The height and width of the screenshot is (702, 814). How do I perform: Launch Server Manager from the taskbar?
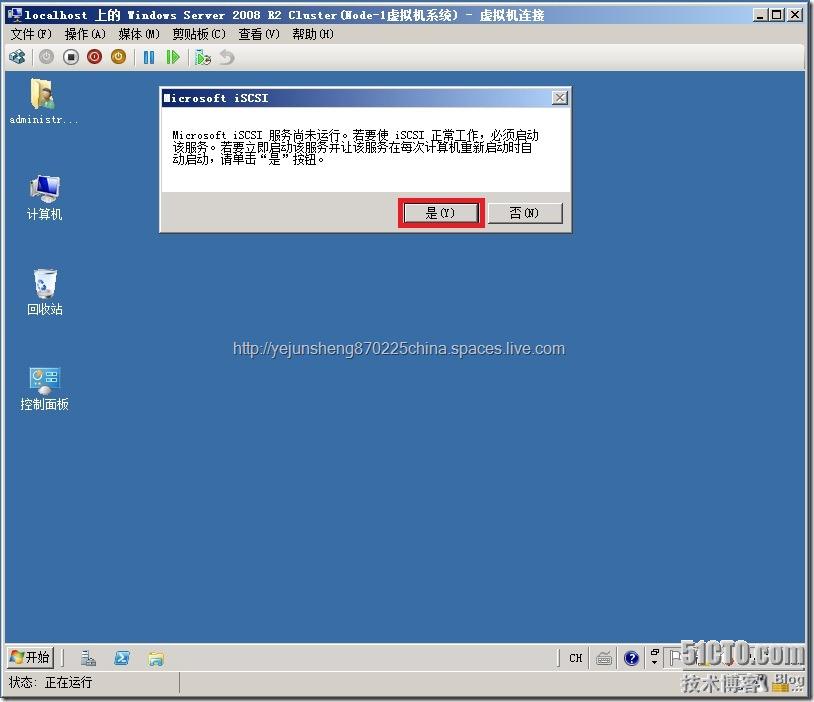88,658
